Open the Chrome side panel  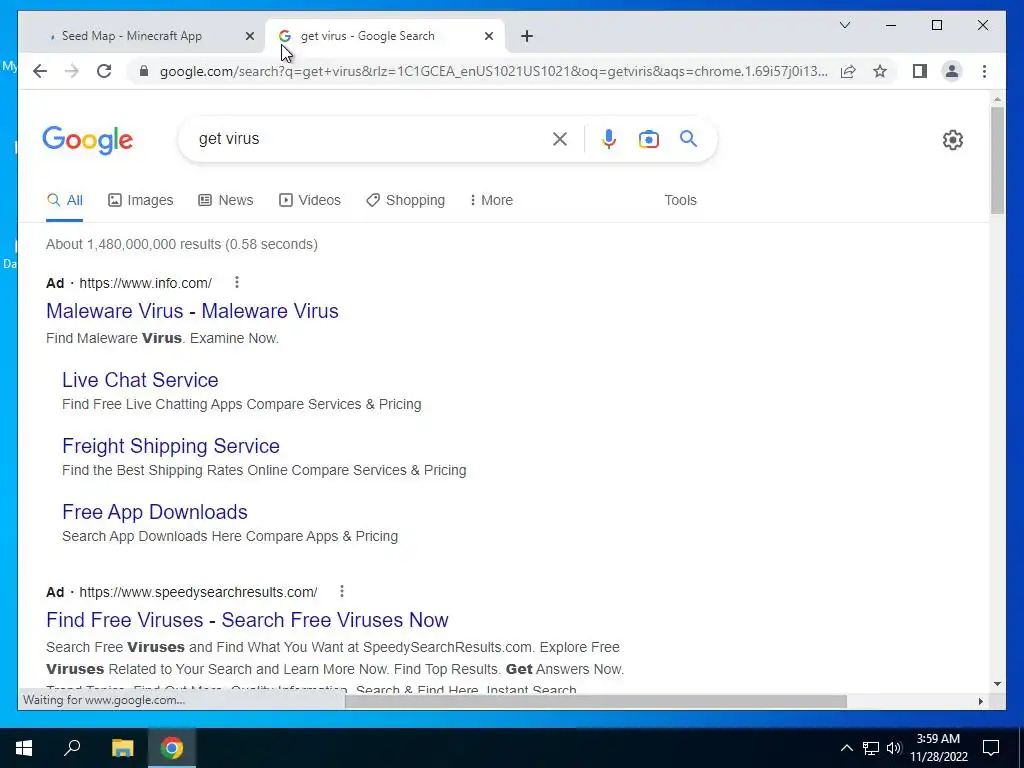[920, 71]
